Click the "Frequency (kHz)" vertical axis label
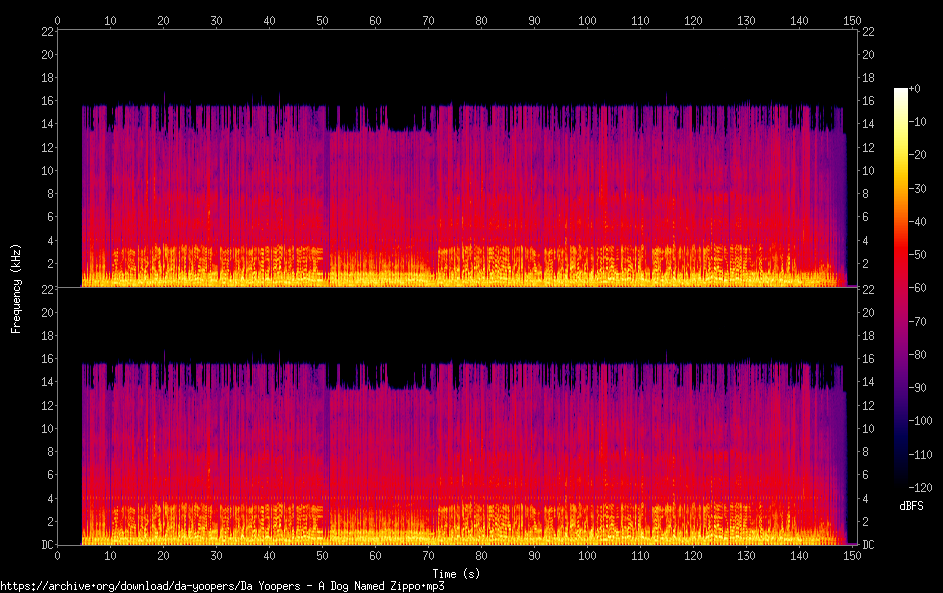The height and width of the screenshot is (593, 943). pos(16,288)
